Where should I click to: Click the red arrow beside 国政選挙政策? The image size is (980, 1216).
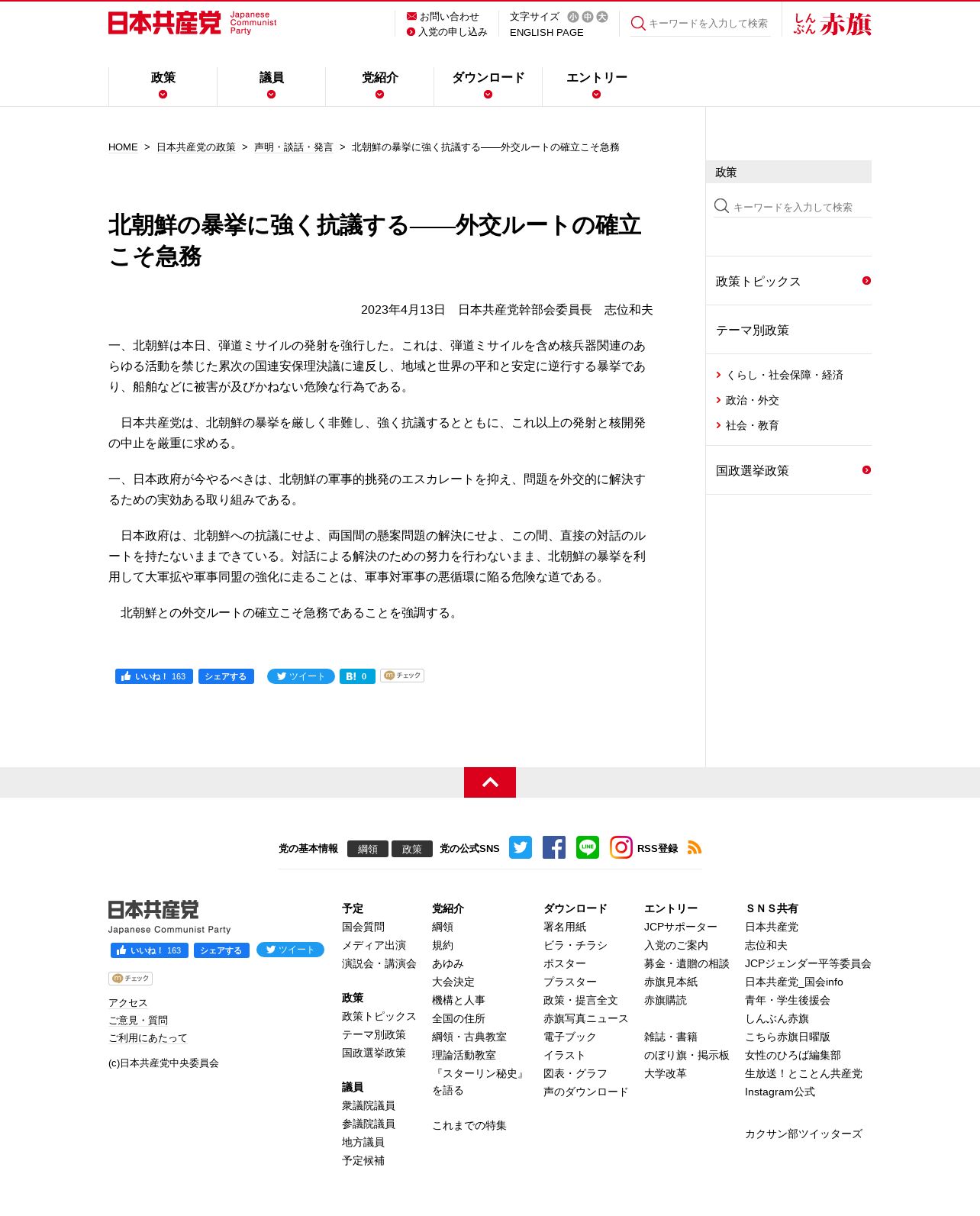click(866, 470)
